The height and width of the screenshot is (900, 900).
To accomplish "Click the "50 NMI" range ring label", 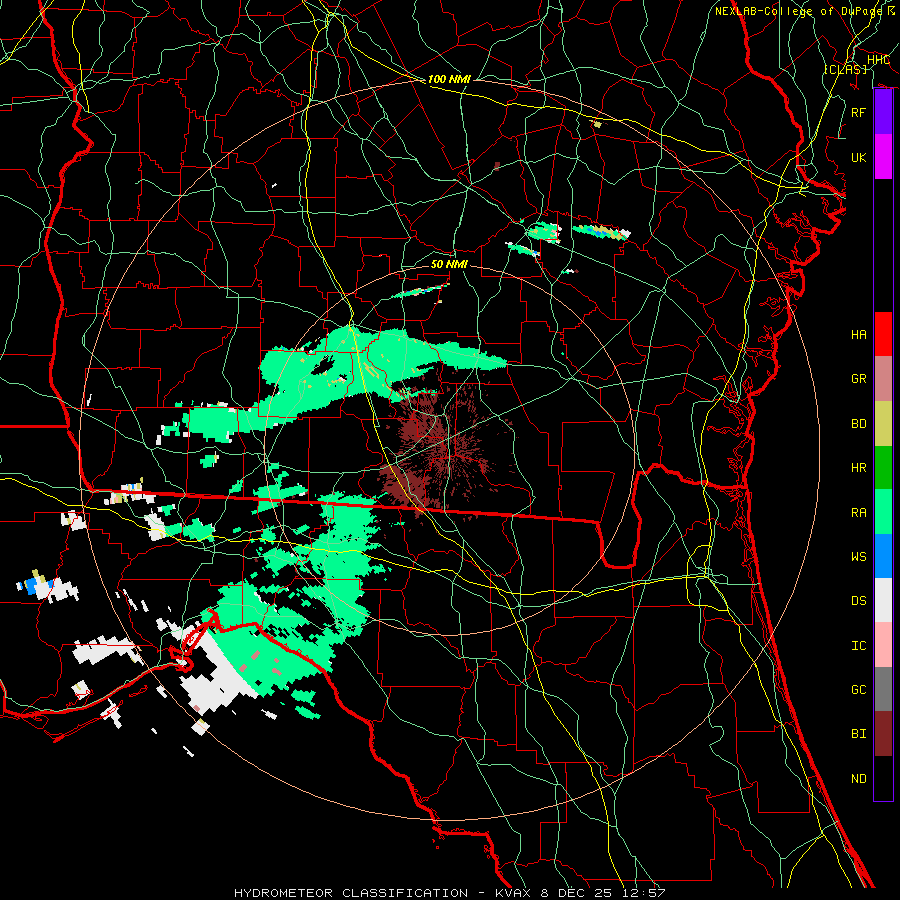I will click(449, 264).
